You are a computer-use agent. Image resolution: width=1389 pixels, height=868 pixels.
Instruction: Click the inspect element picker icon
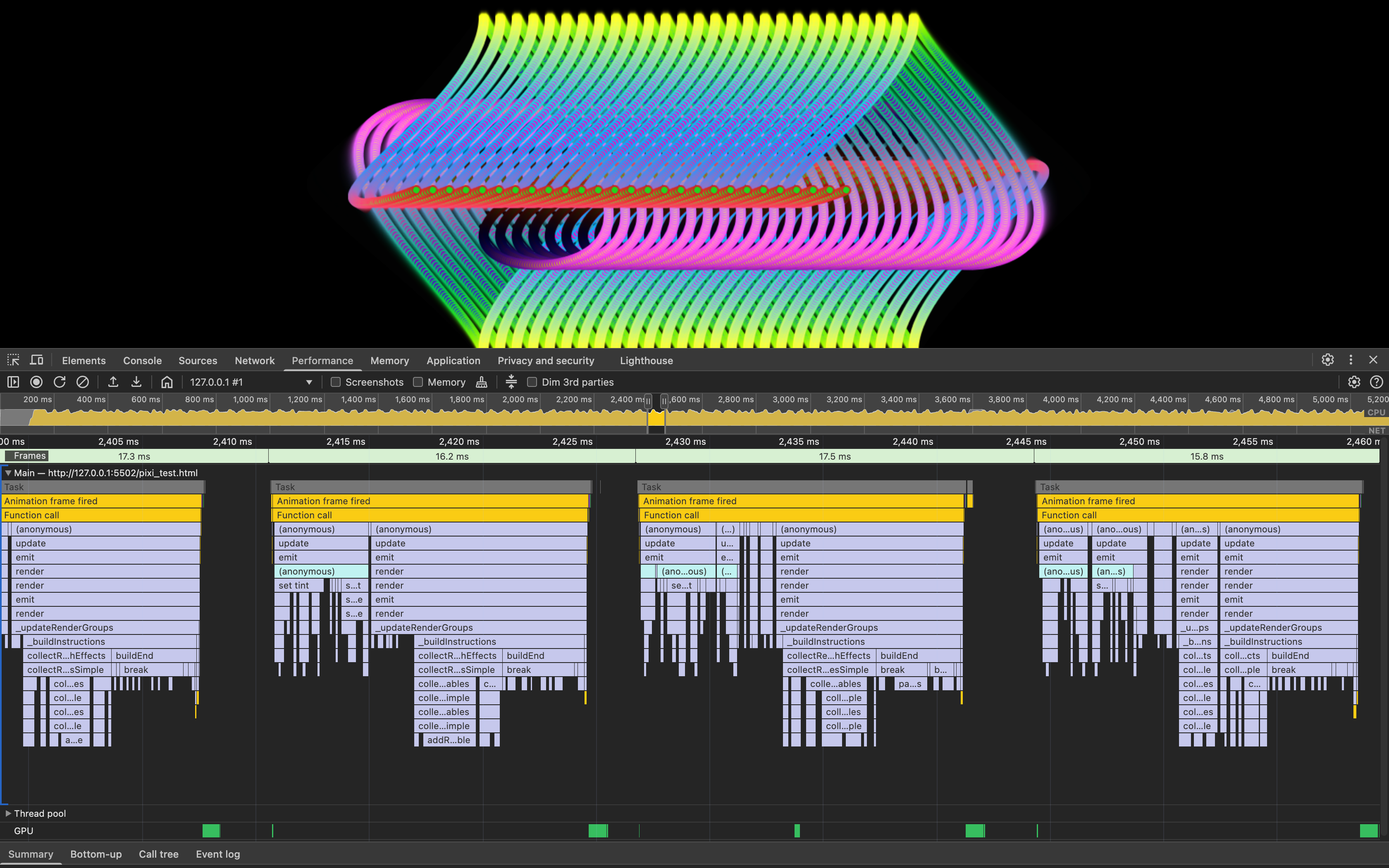(x=13, y=360)
